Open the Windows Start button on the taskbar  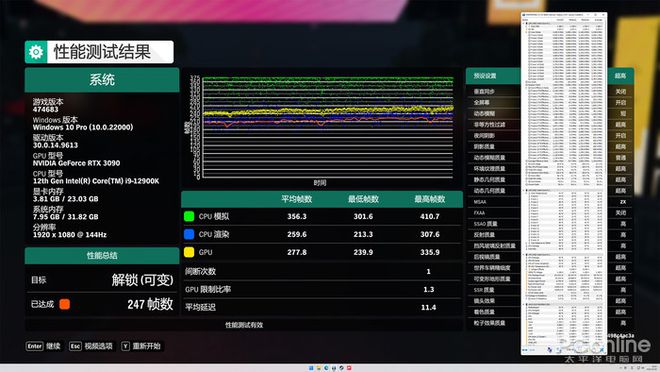click(x=311, y=368)
